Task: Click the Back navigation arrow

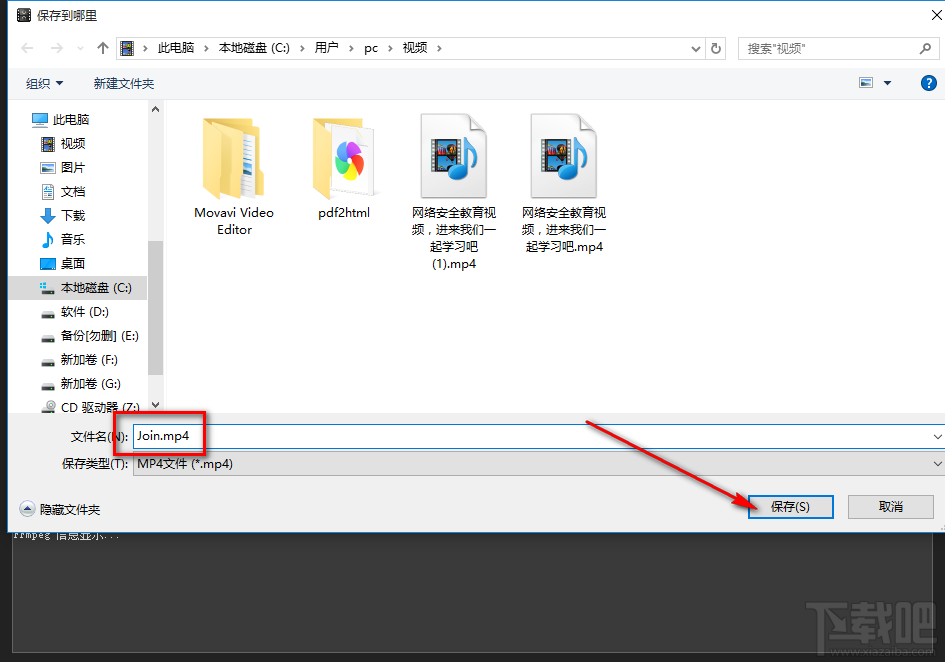Action: [27, 48]
